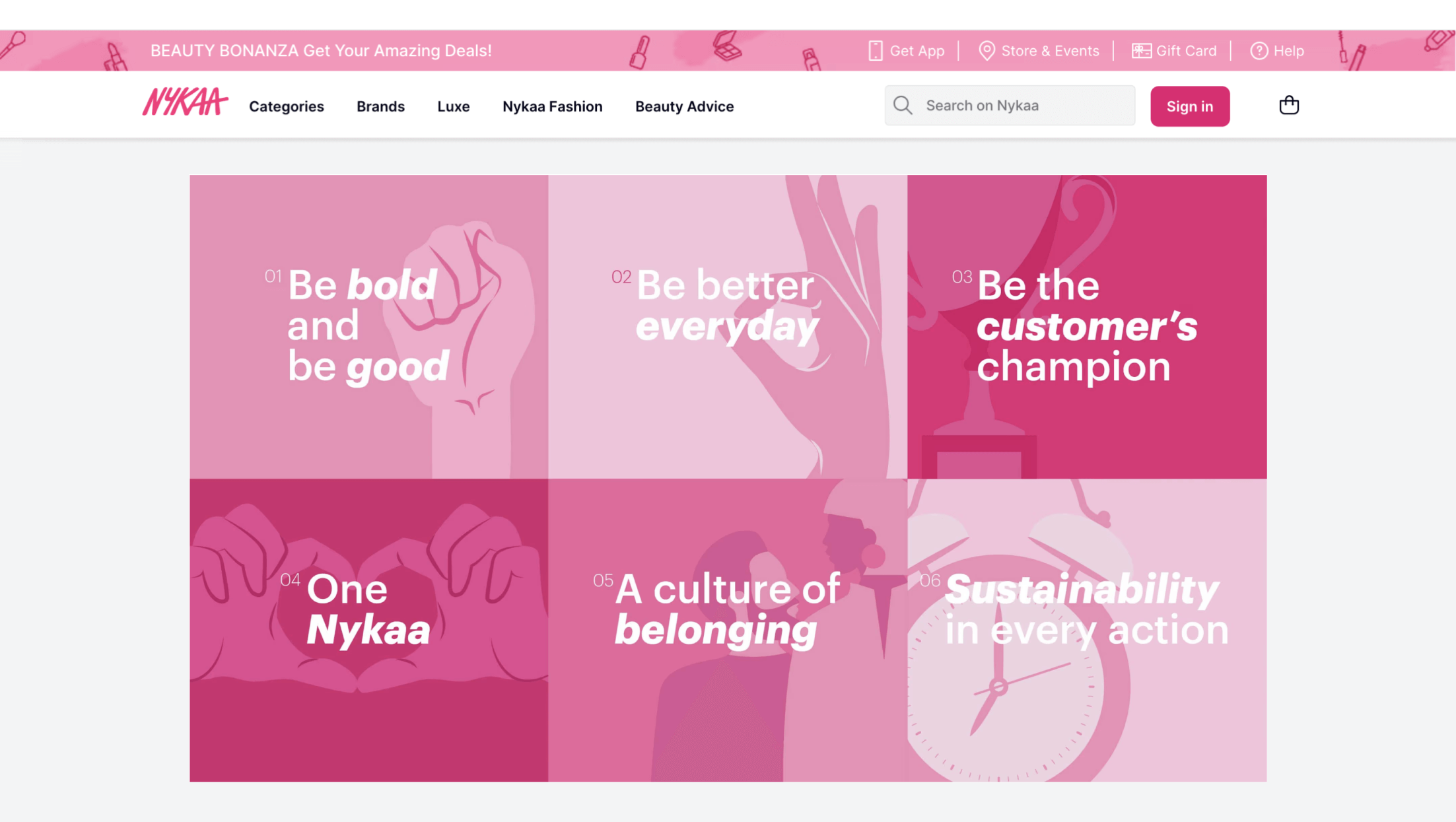
Task: Select the One Nykaa tile
Action: click(368, 631)
